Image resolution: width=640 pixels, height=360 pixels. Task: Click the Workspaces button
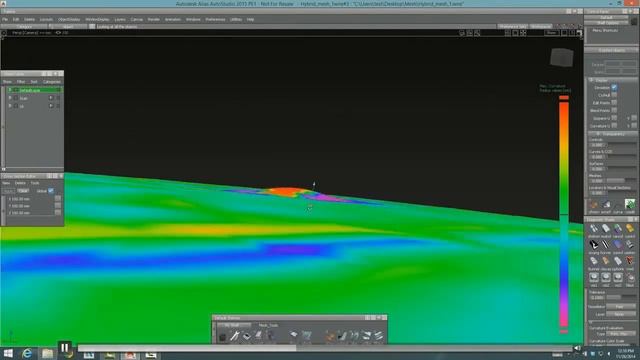541,27
